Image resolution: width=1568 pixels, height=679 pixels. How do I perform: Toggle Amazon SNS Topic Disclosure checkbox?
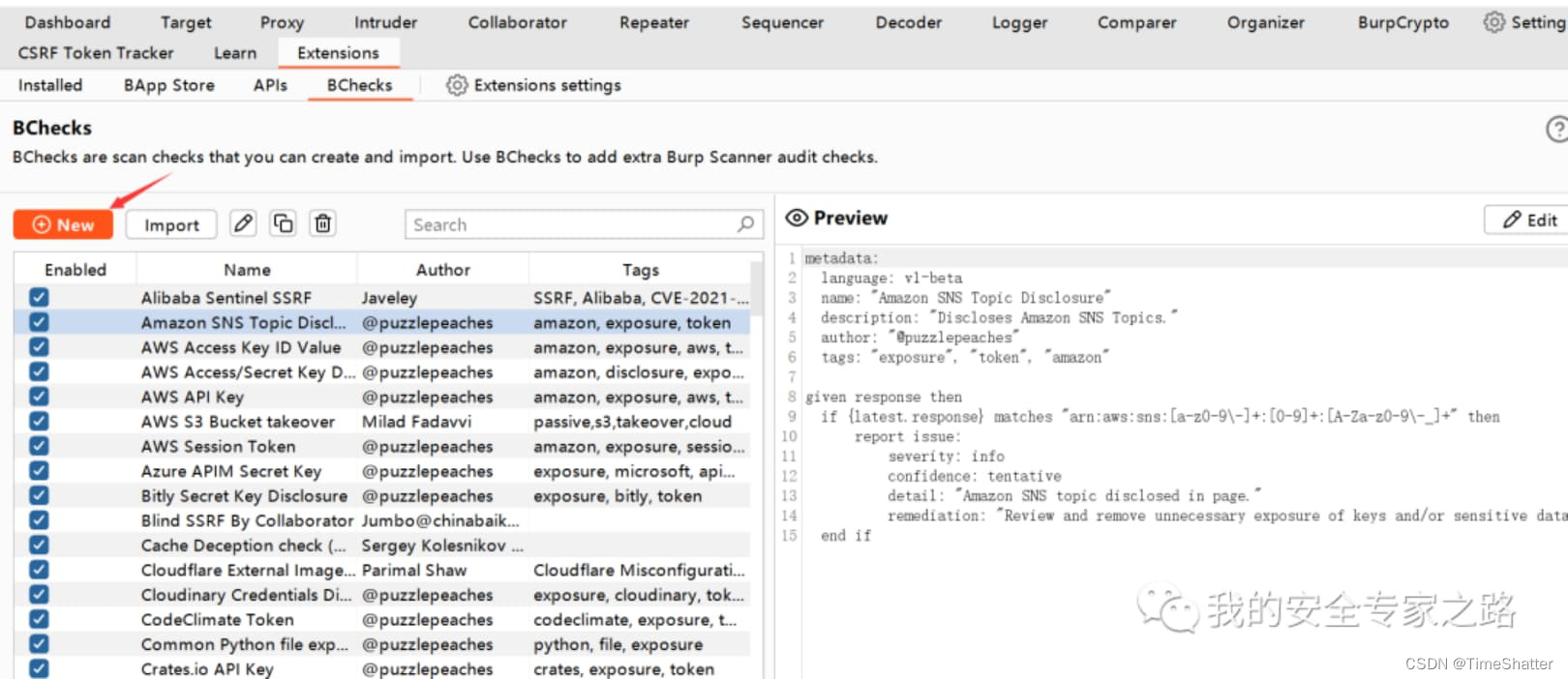click(39, 322)
